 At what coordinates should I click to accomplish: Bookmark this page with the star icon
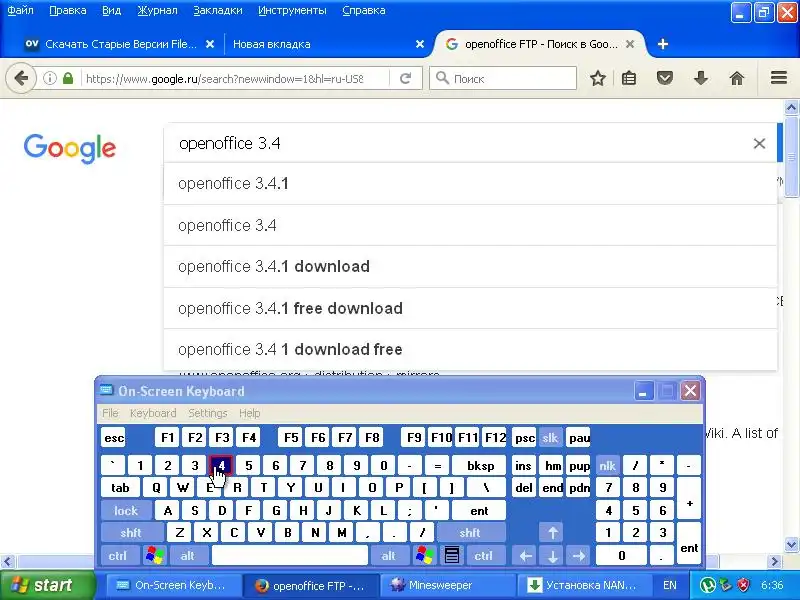597,78
